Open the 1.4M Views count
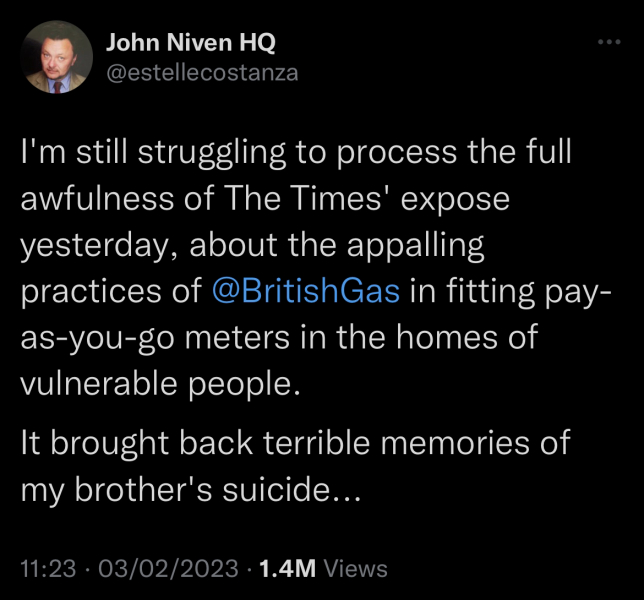 click(x=287, y=569)
